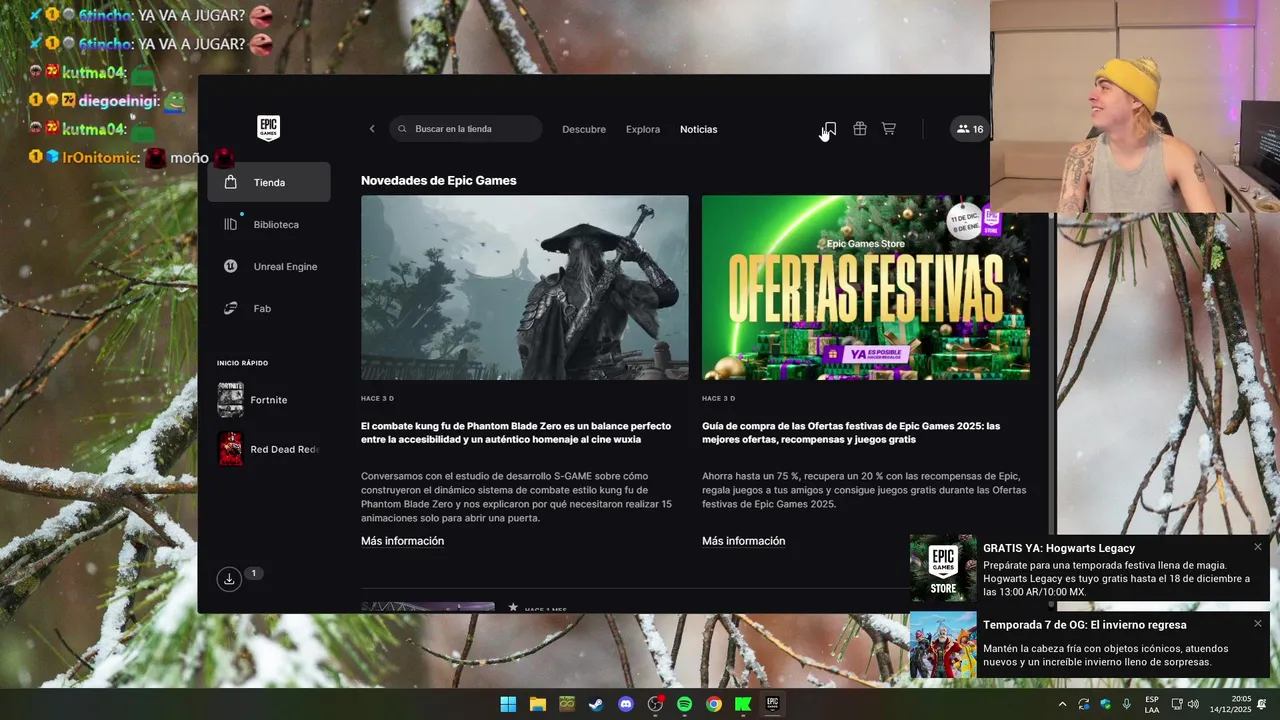Click the Fortnite OG notification thumbnail
Screen dimensions: 1280x720
point(943,645)
